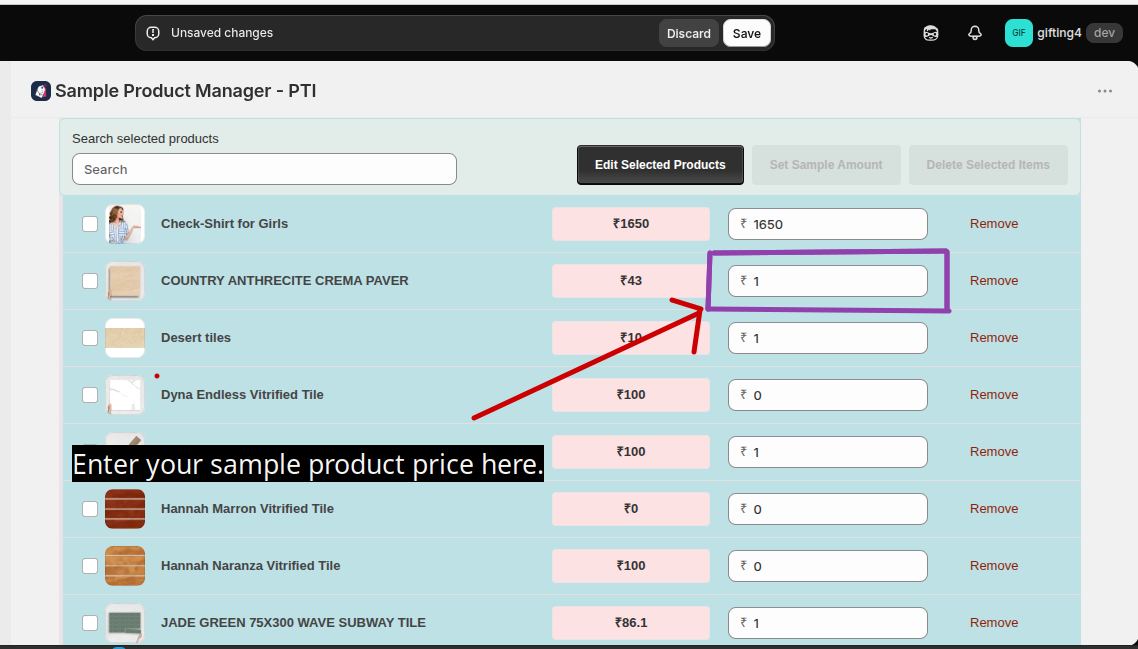Check the Hannah Naranza Vitrified Tile checkbox

tap(90, 566)
